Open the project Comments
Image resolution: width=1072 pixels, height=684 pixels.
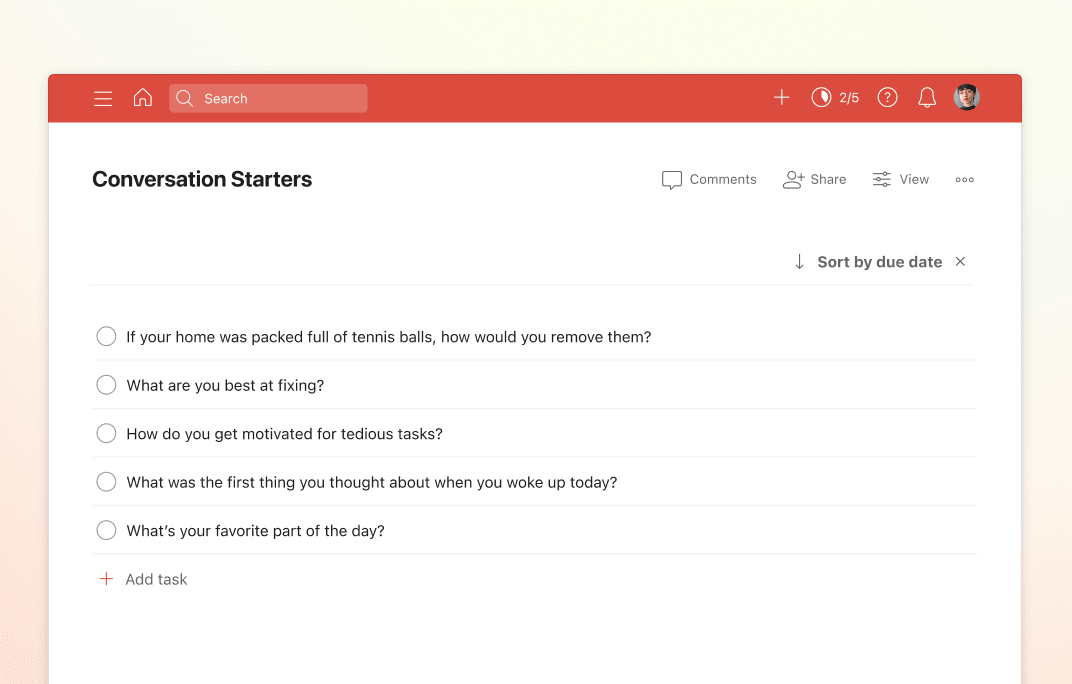[x=709, y=180]
